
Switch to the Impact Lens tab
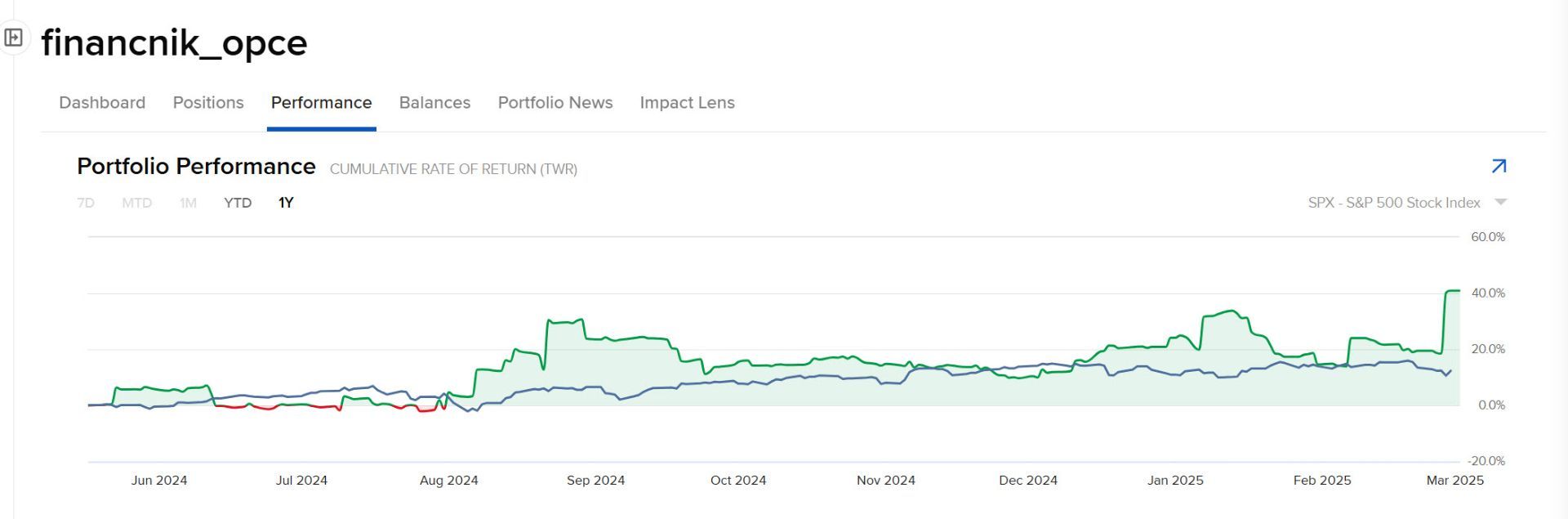tap(687, 103)
